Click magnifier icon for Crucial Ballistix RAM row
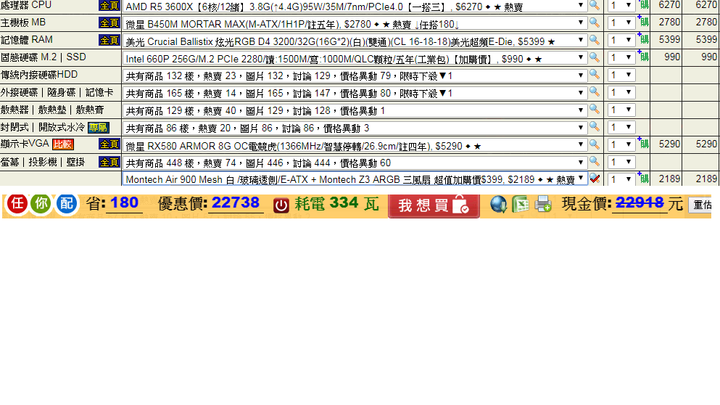This screenshot has height=405, width=720. pyautogui.click(x=594, y=39)
